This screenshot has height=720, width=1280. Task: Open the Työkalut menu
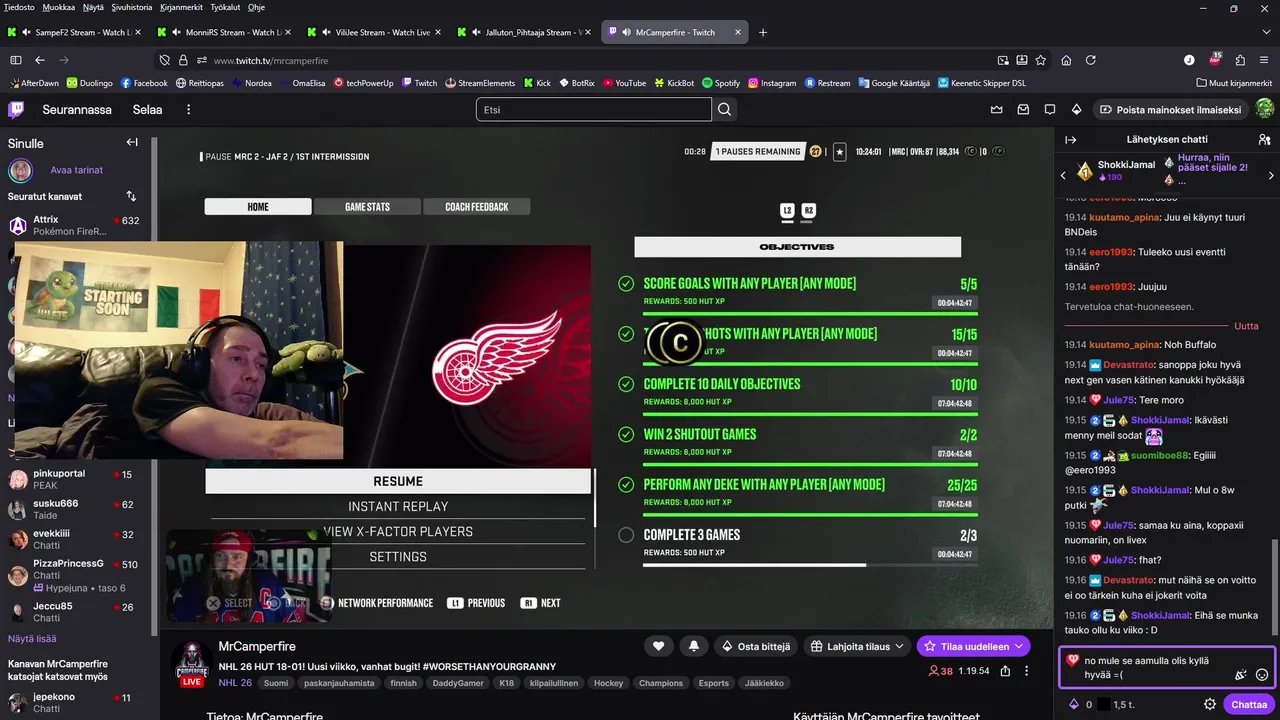(x=225, y=7)
